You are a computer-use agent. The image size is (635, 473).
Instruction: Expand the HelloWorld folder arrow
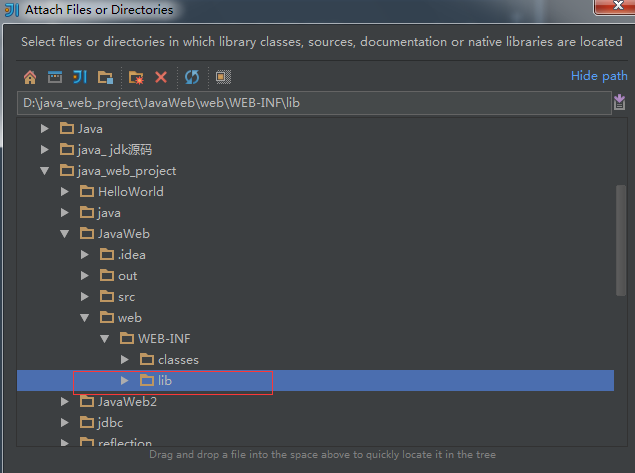pyautogui.click(x=65, y=192)
